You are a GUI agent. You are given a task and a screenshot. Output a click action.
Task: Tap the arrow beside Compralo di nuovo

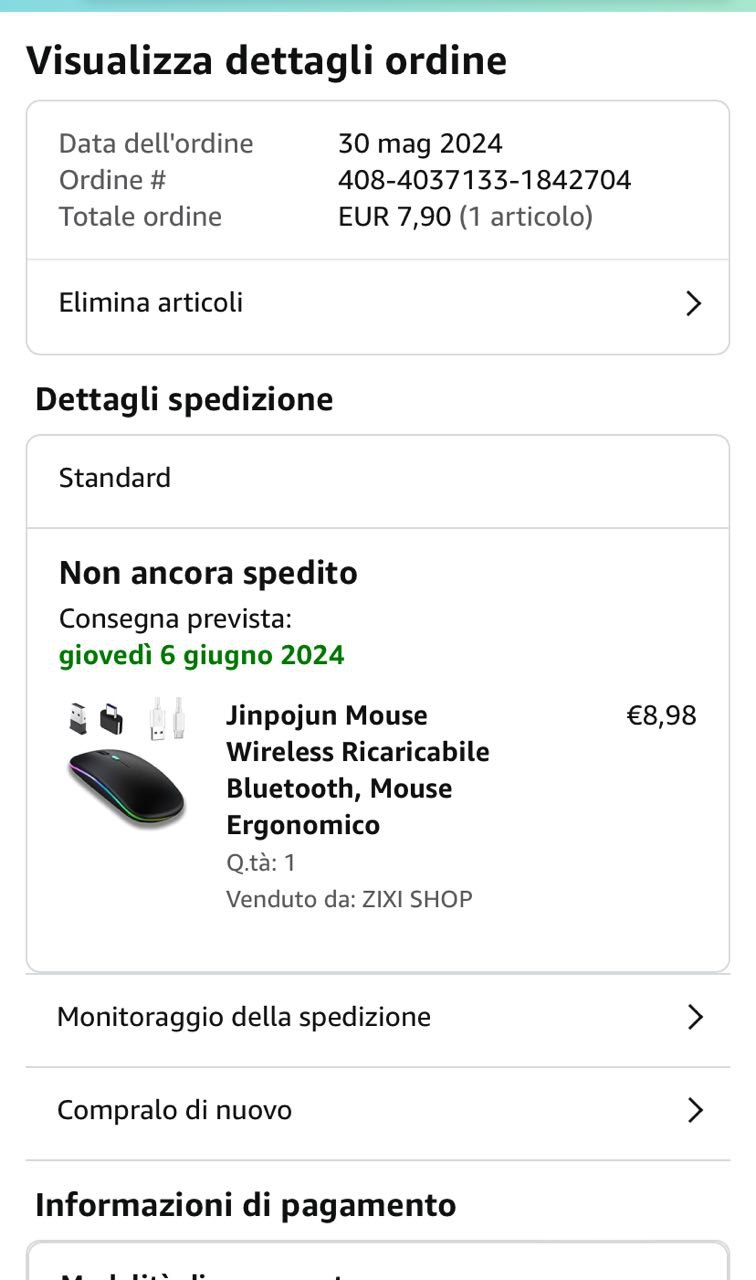(695, 1111)
